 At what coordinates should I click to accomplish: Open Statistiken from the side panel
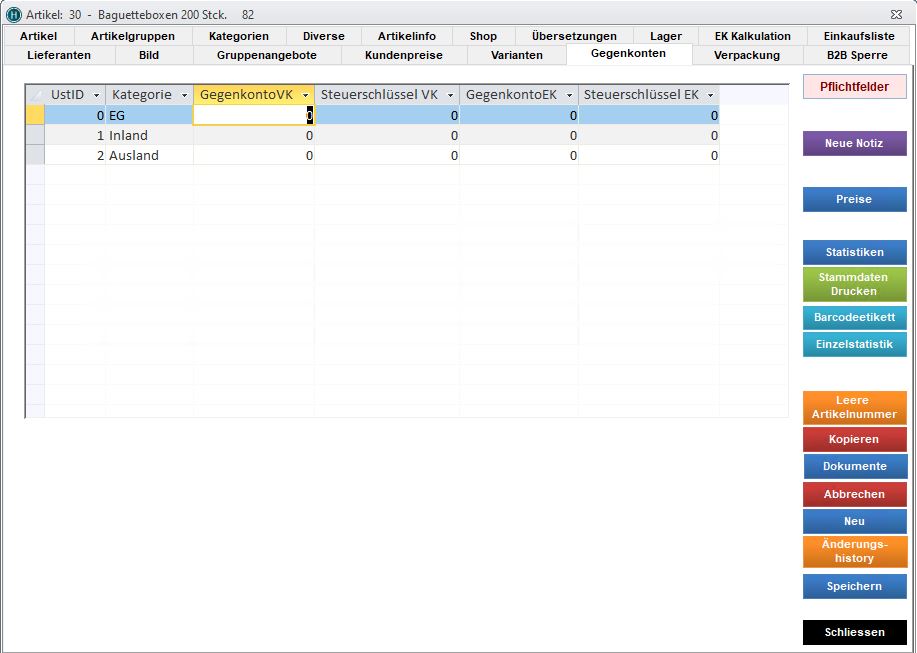(x=854, y=252)
